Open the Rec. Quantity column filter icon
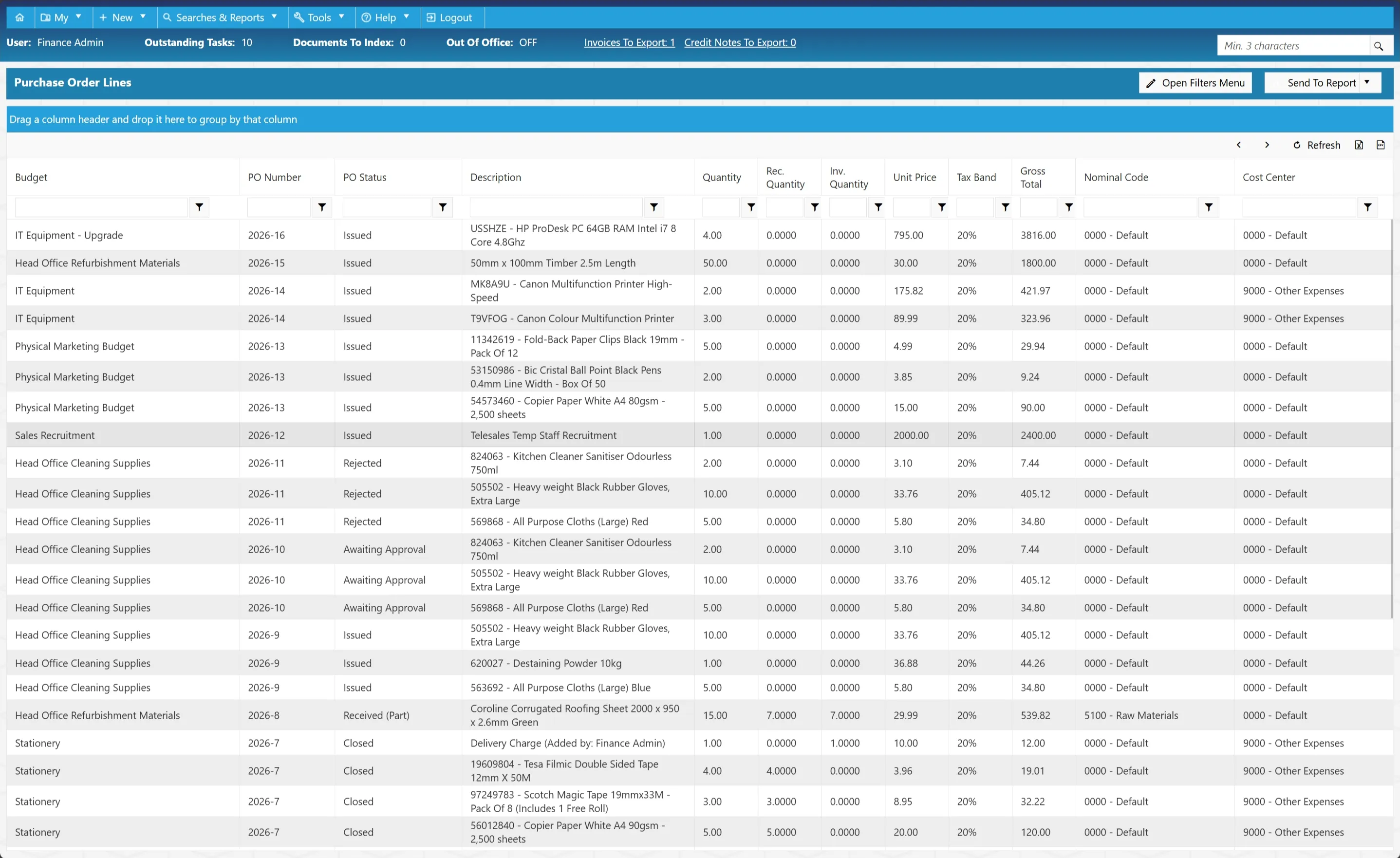This screenshot has width=1400, height=858. click(x=815, y=207)
